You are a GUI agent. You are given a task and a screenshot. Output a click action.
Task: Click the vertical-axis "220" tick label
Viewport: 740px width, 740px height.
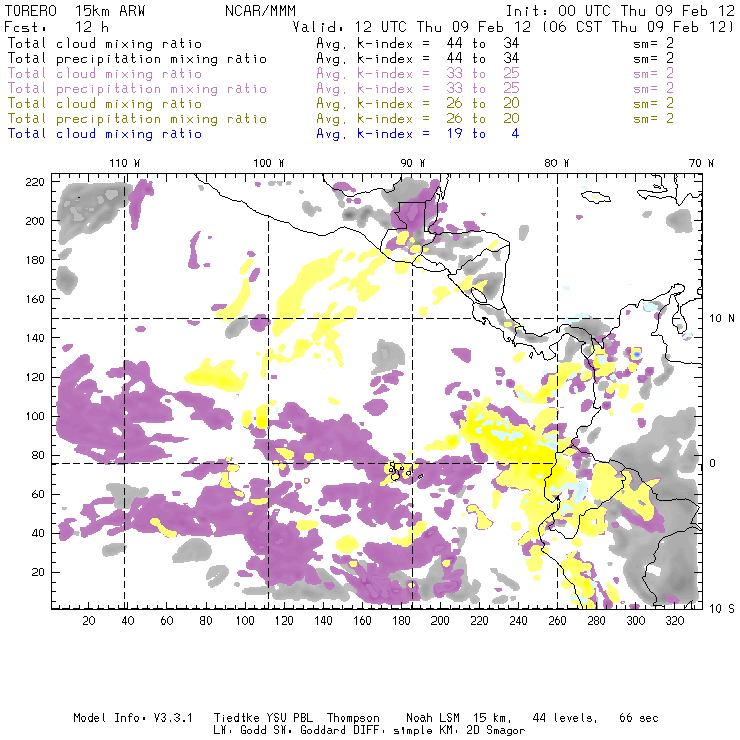[x=35, y=182]
